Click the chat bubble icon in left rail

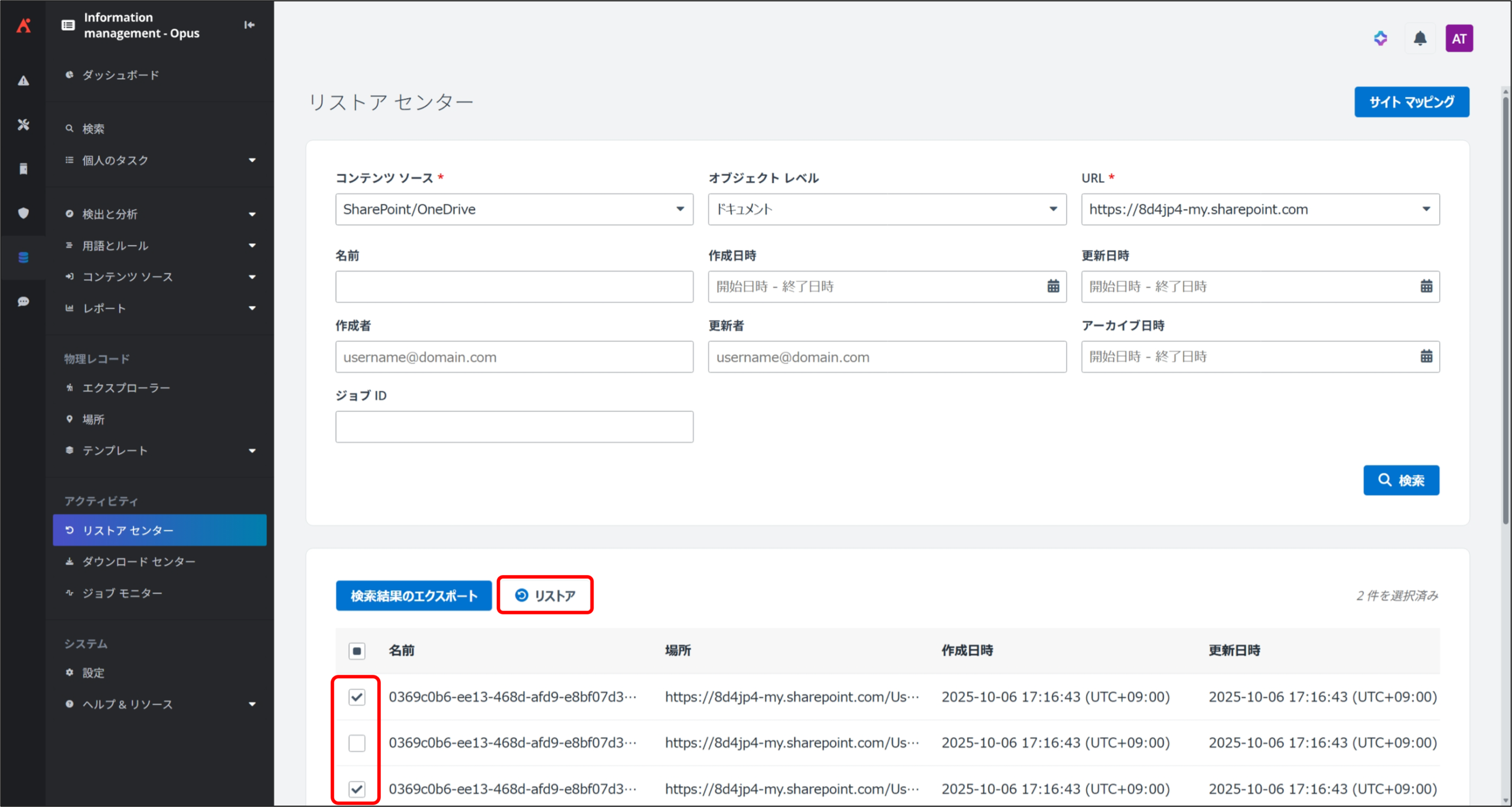(x=24, y=302)
